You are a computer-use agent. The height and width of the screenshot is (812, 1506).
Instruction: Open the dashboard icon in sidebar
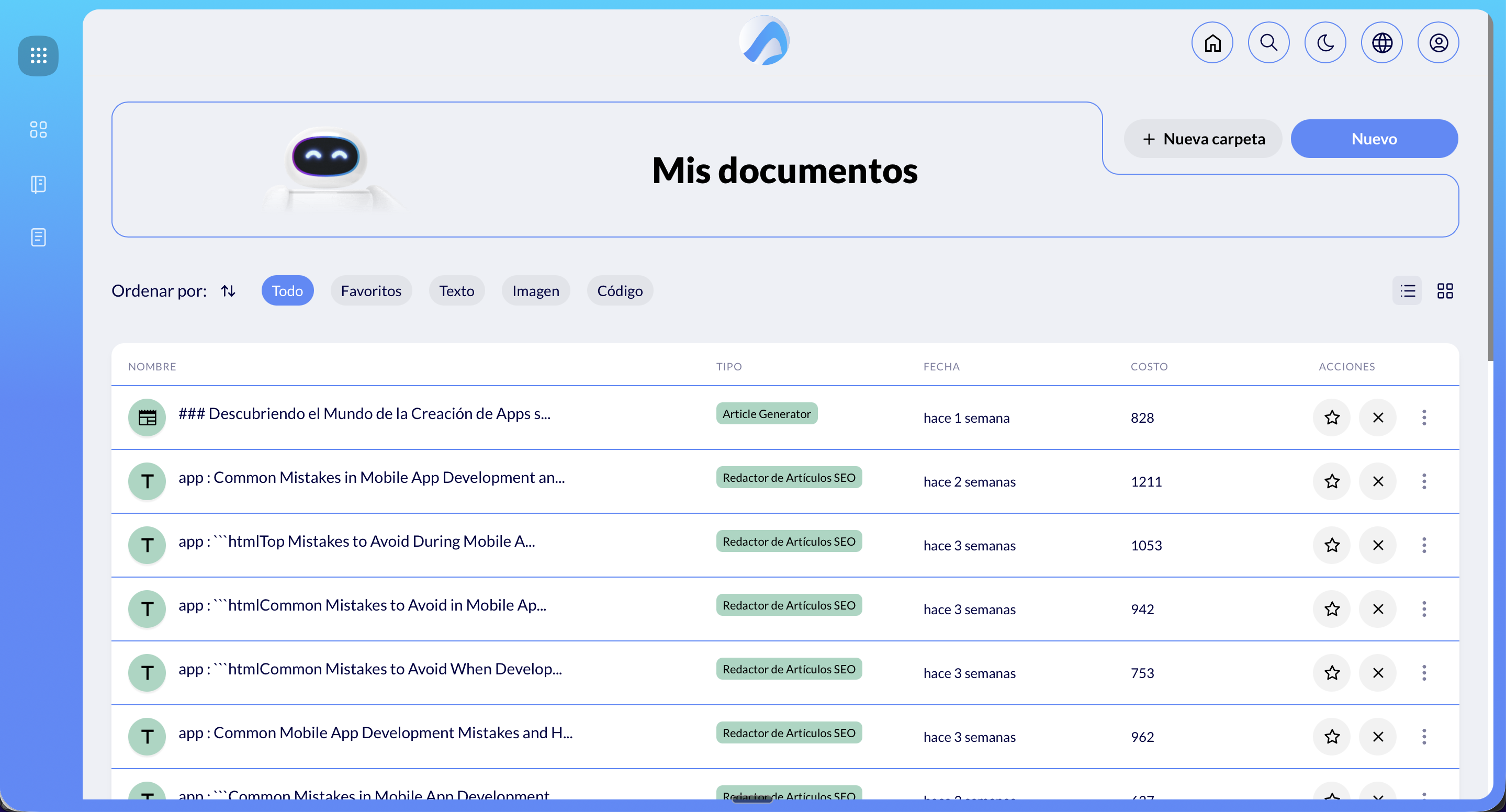click(38, 129)
